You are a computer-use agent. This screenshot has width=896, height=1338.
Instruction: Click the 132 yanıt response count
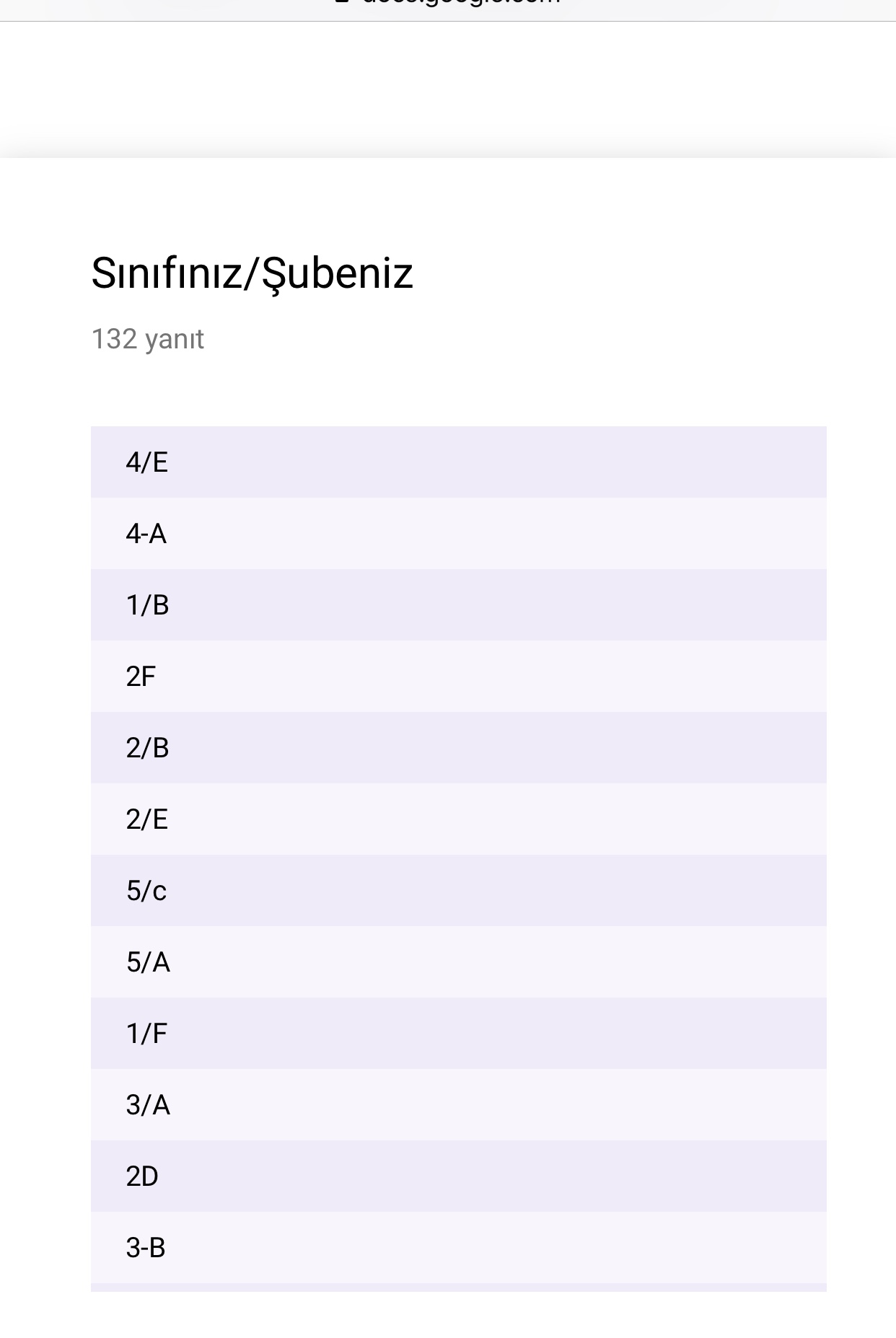(x=147, y=339)
